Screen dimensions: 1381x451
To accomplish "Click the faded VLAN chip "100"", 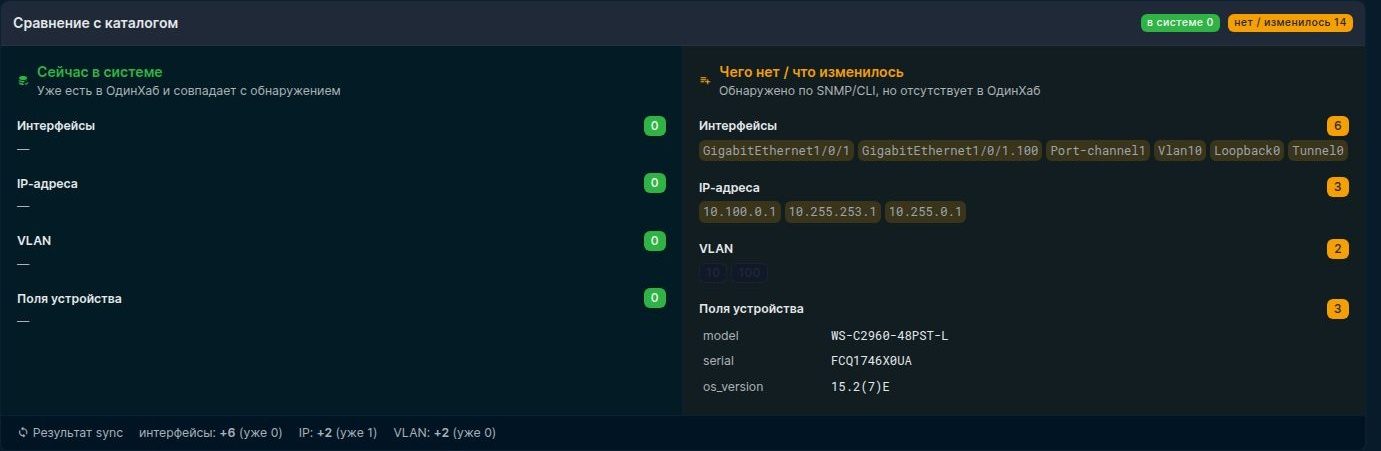I will click(749, 272).
